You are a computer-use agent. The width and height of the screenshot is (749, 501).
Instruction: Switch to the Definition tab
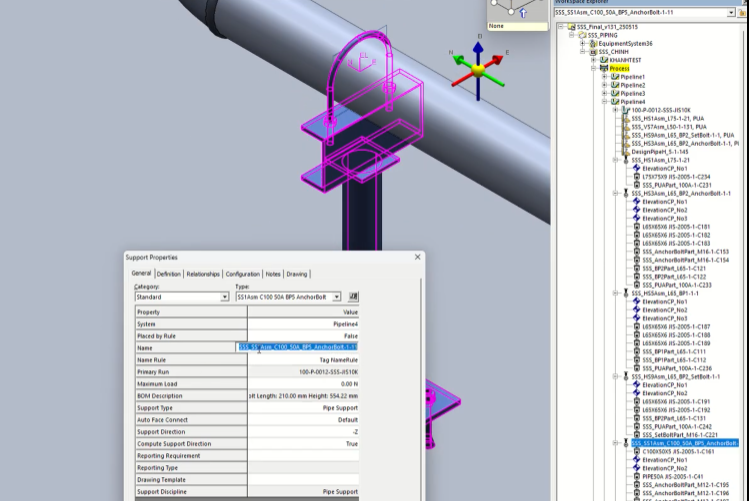click(168, 274)
